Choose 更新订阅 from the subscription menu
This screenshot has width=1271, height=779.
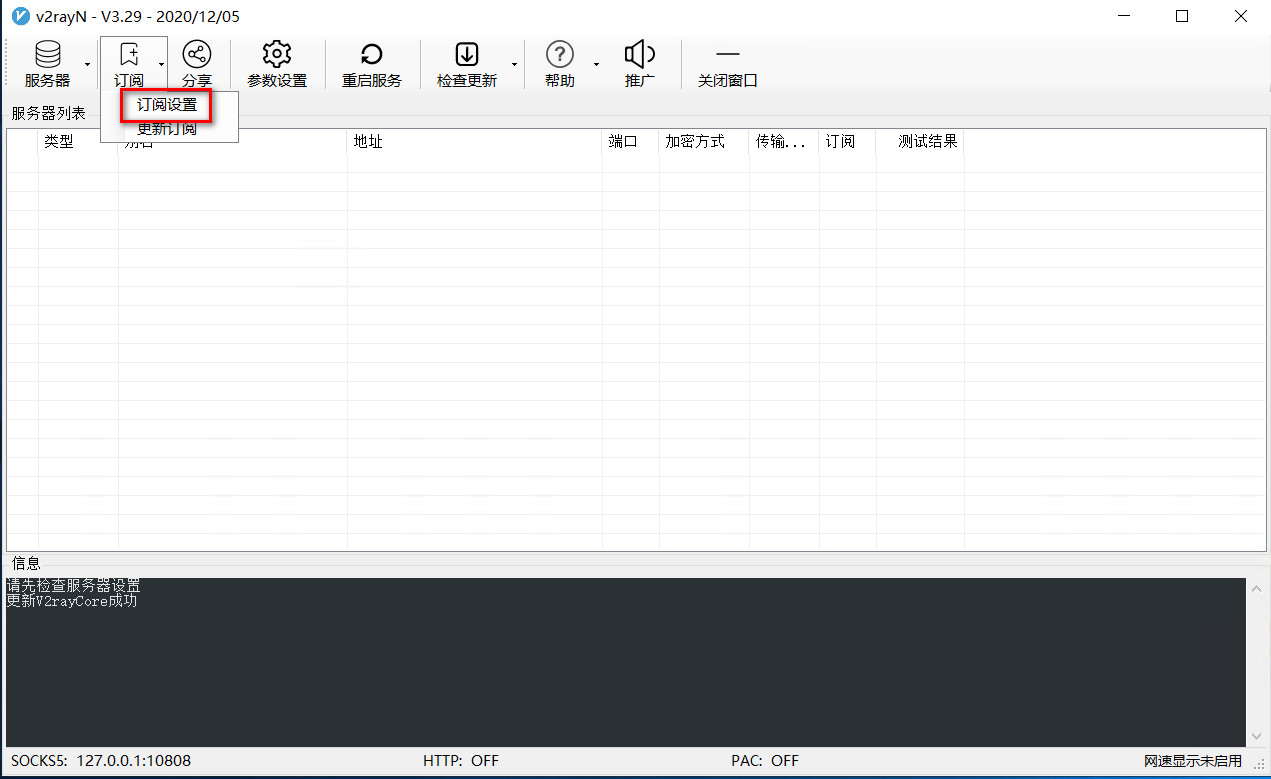click(x=167, y=129)
